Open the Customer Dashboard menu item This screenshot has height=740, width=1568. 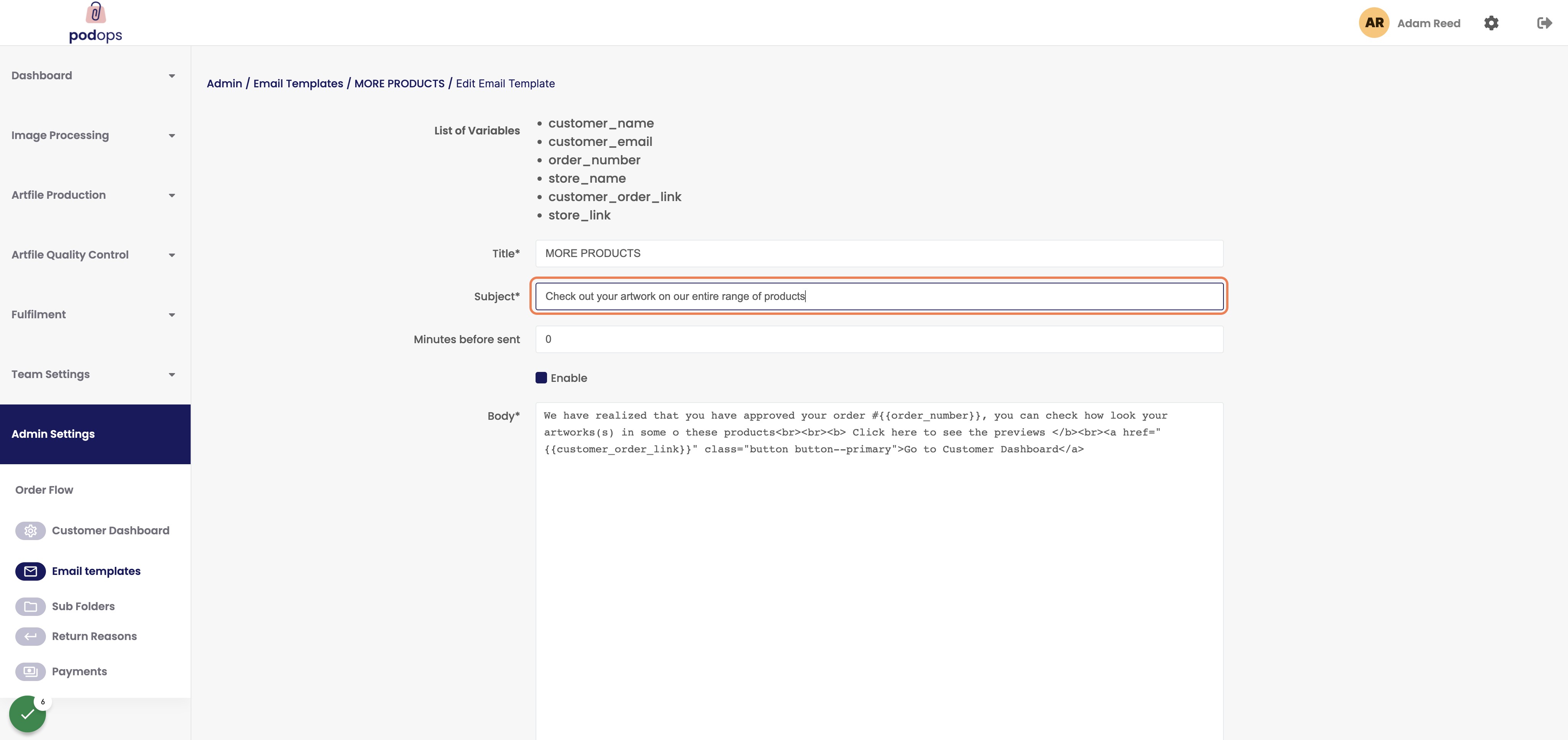point(111,530)
